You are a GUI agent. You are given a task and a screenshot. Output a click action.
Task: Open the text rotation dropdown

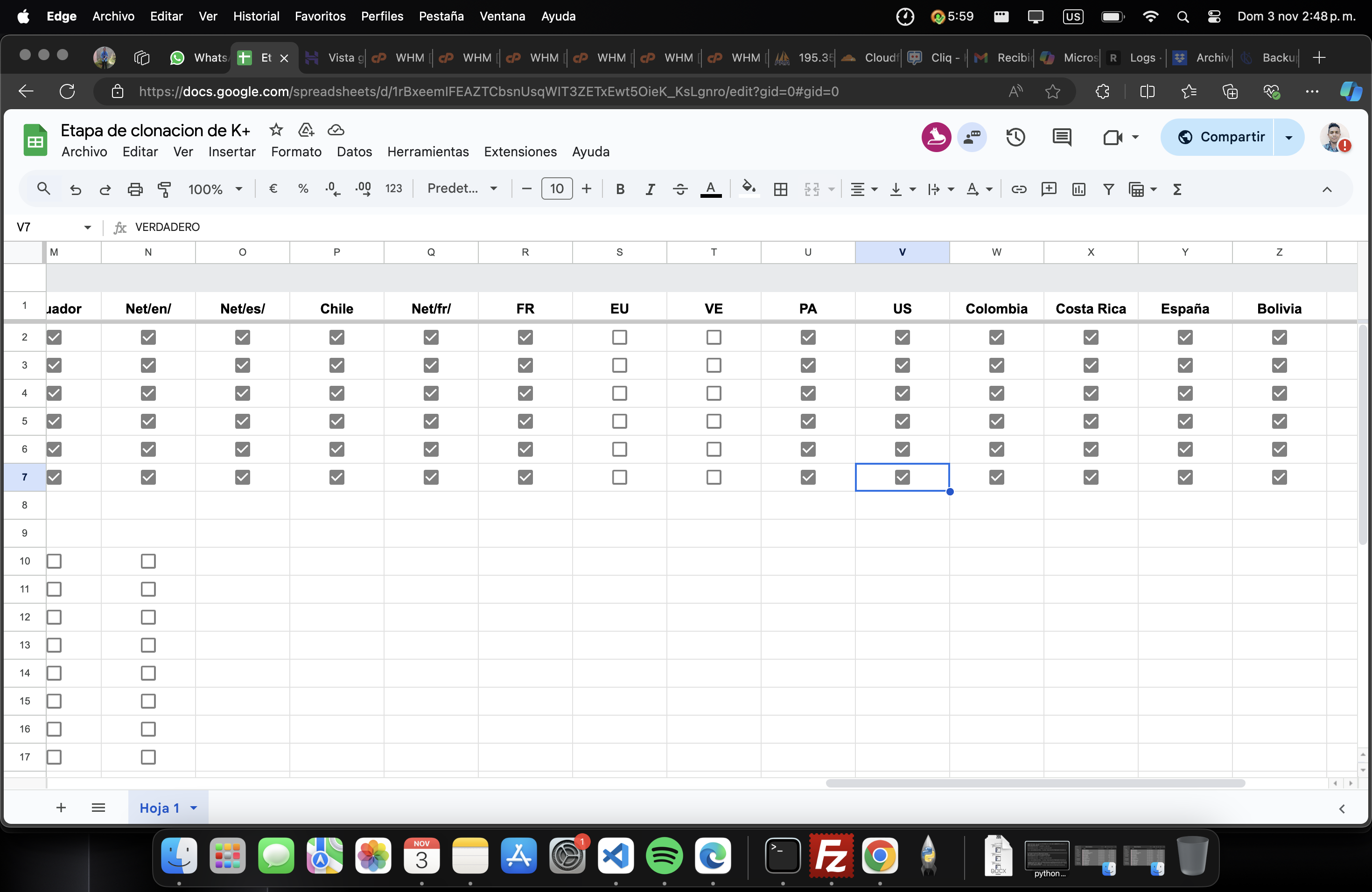tap(979, 189)
